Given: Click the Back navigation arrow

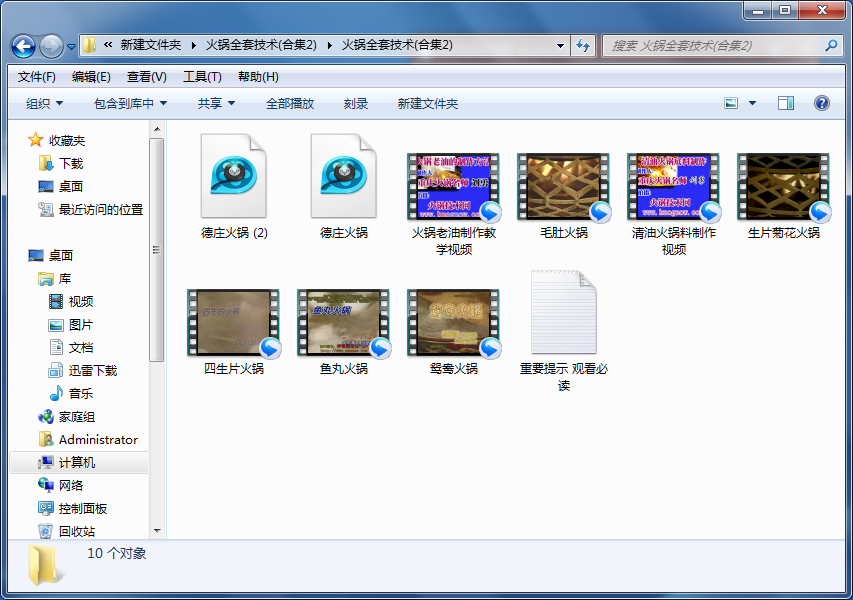Looking at the screenshot, I should pos(24,45).
